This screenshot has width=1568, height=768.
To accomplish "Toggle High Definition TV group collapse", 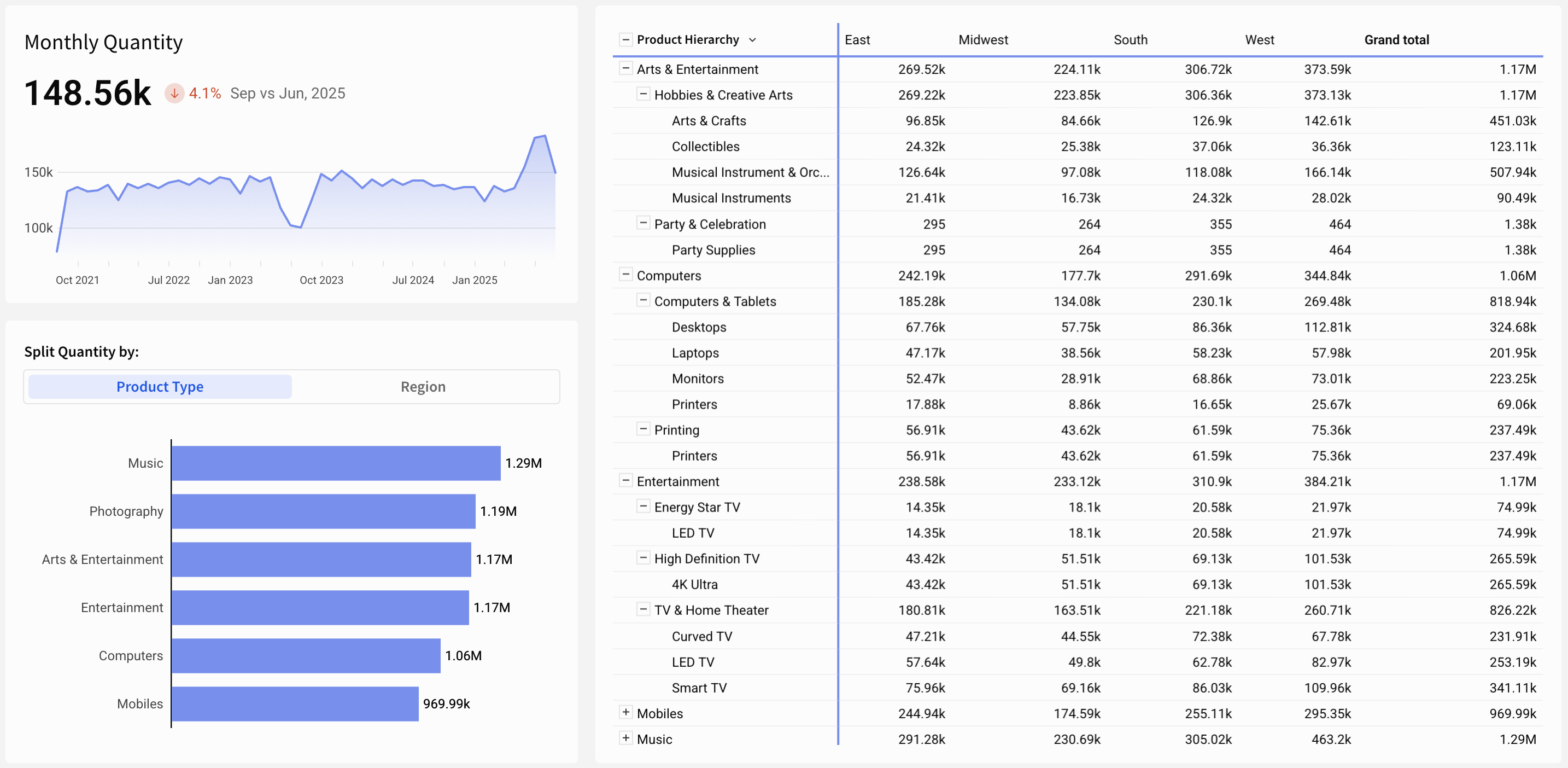I will coord(643,557).
